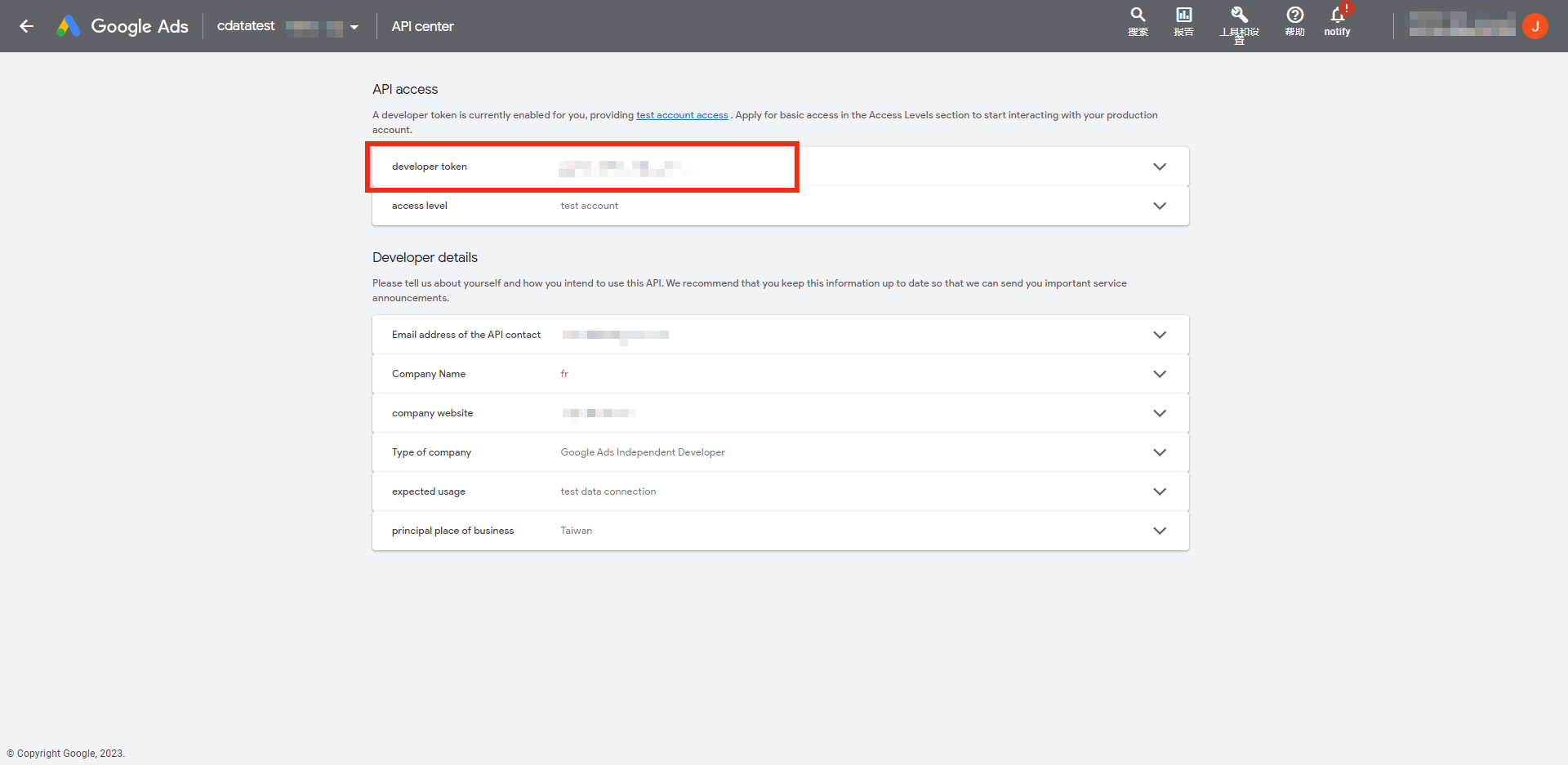Image resolution: width=1568 pixels, height=765 pixels.
Task: Select the API center breadcrumb label
Action: [422, 26]
